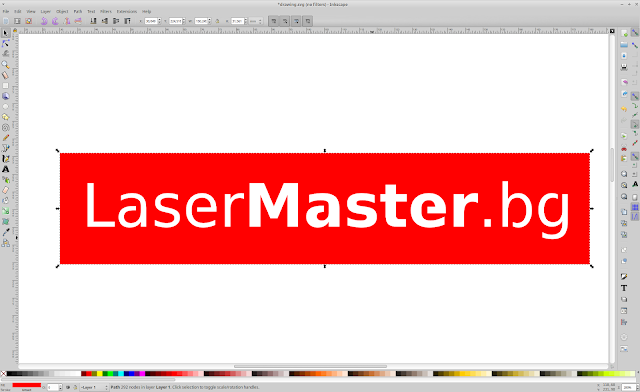Open the Extensions menu
The width and height of the screenshot is (640, 392).
click(127, 11)
